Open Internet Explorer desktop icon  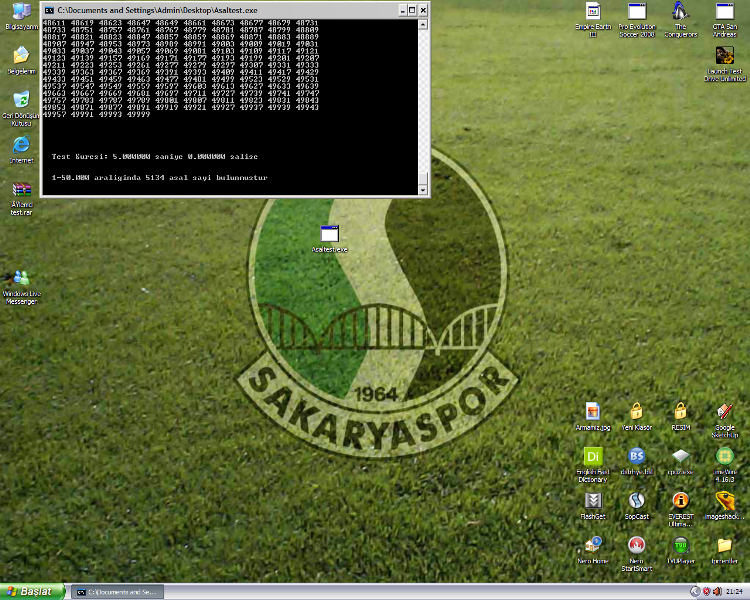click(x=22, y=150)
